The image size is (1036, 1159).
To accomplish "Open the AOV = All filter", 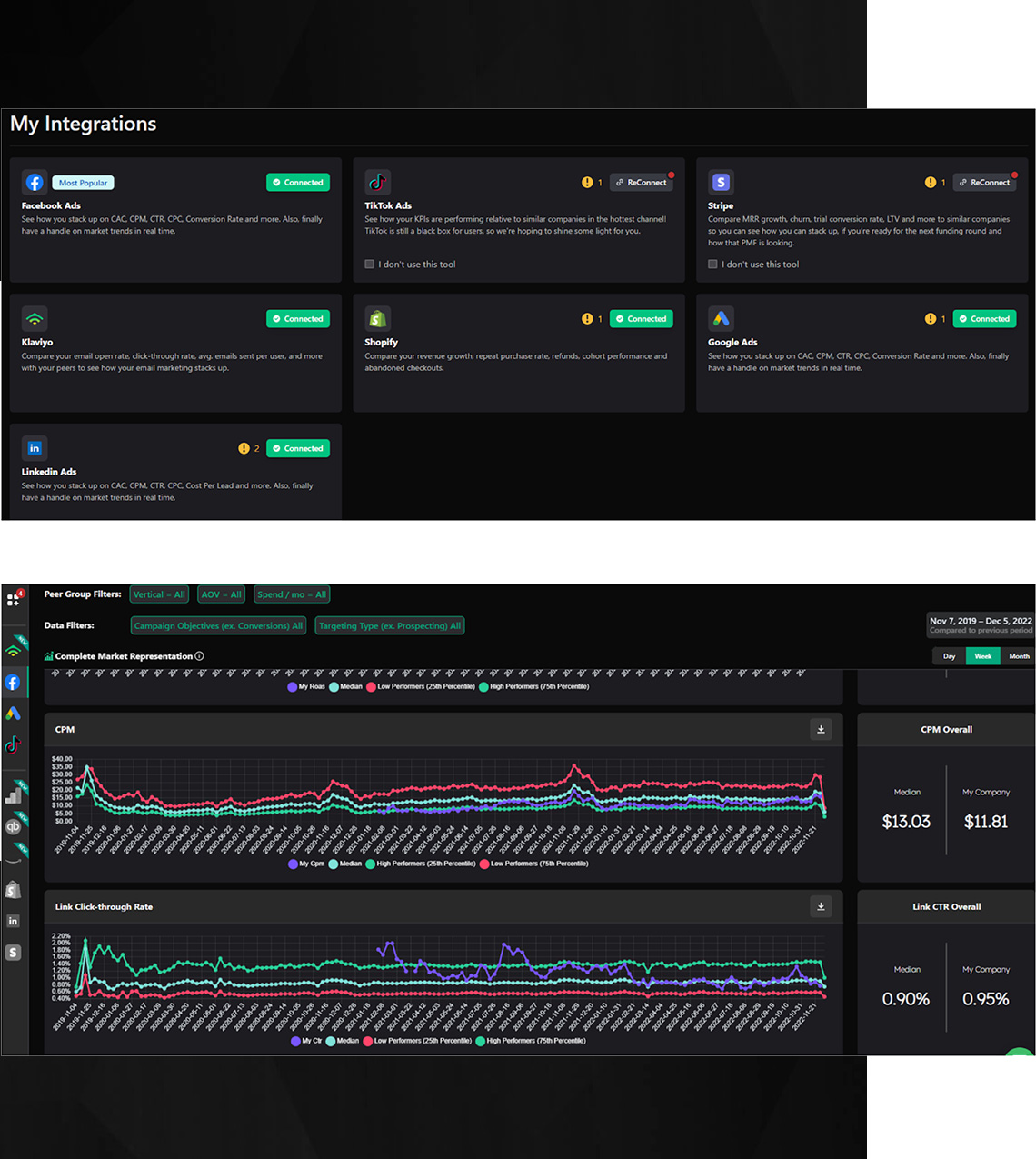I will pos(222,594).
